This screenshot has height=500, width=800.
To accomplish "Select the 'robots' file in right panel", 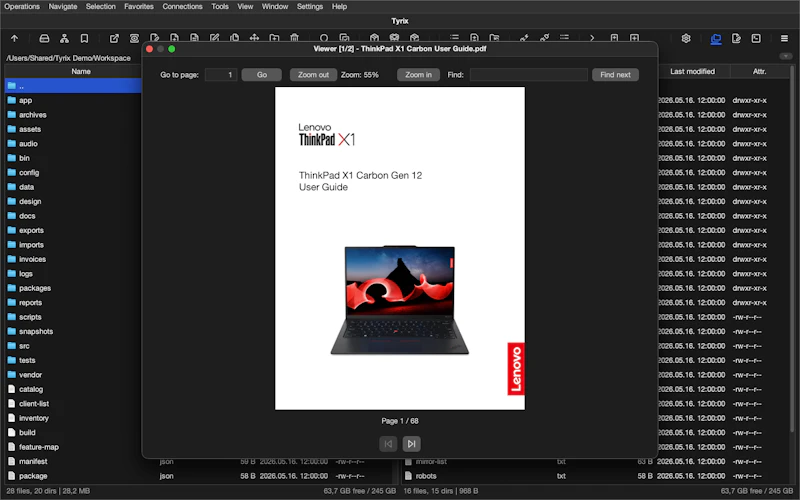I will pyautogui.click(x=426, y=476).
